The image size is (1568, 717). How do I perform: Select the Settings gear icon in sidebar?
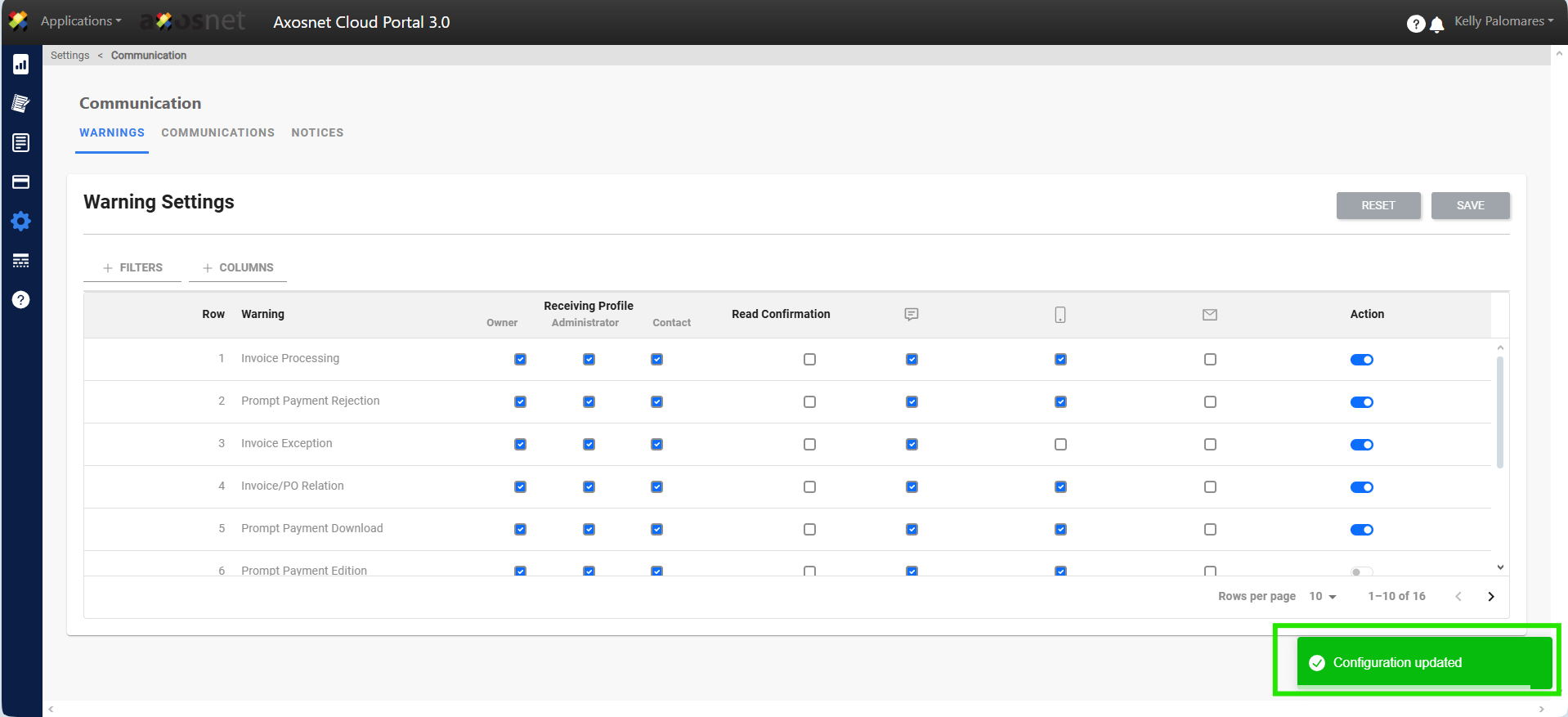point(21,222)
